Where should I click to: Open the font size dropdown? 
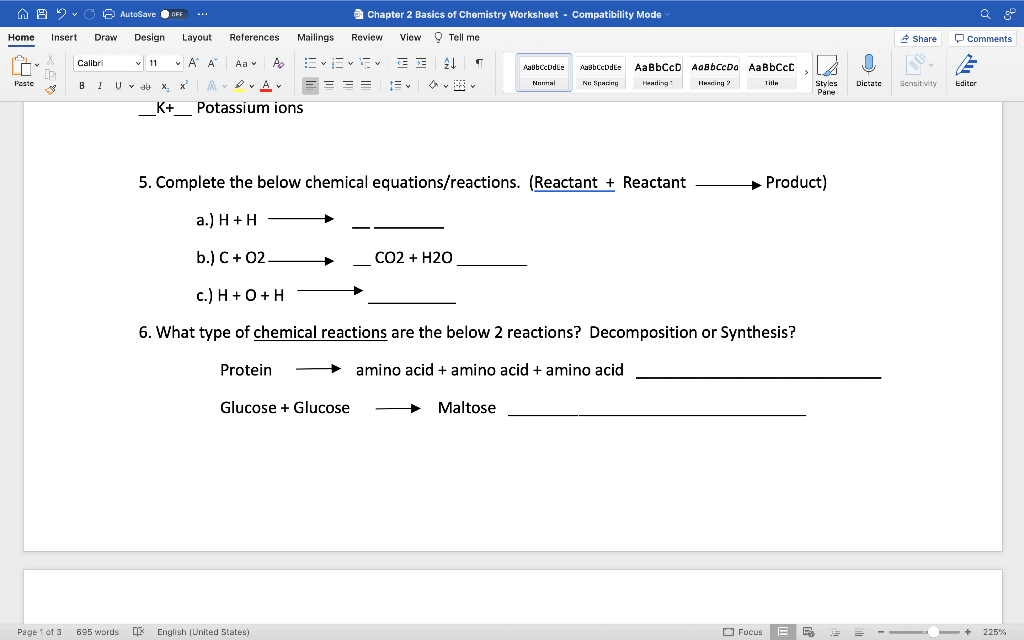pyautogui.click(x=177, y=63)
